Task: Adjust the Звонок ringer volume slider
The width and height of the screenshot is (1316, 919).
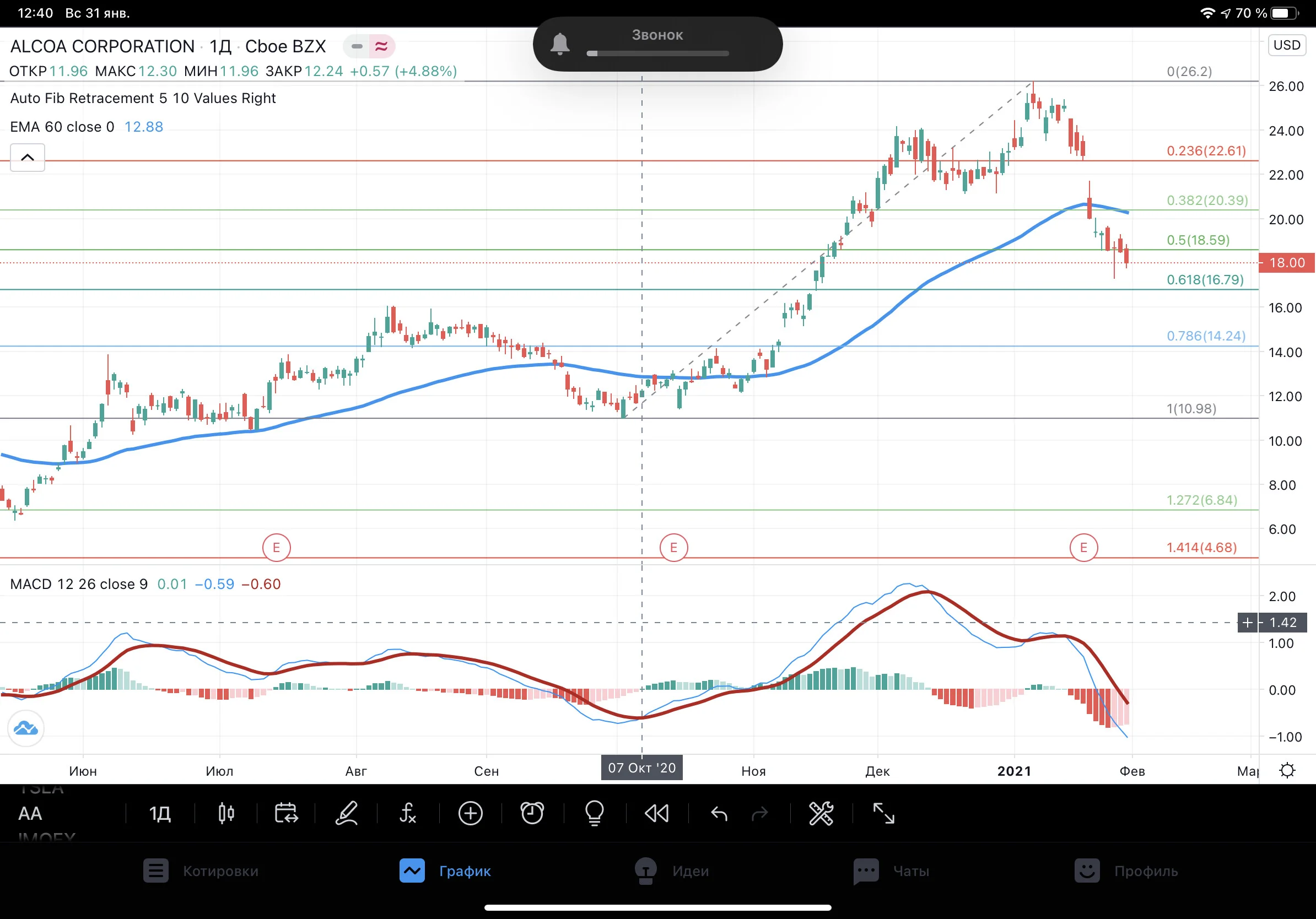Action: click(657, 53)
